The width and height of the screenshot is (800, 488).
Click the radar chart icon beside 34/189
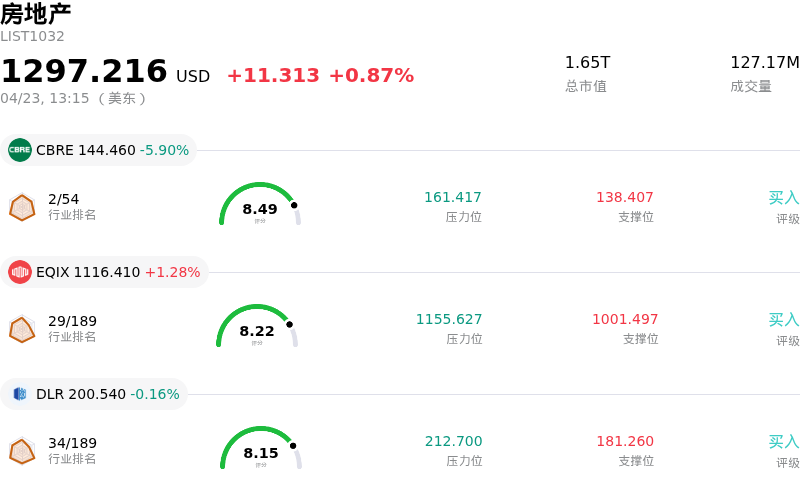point(22,451)
